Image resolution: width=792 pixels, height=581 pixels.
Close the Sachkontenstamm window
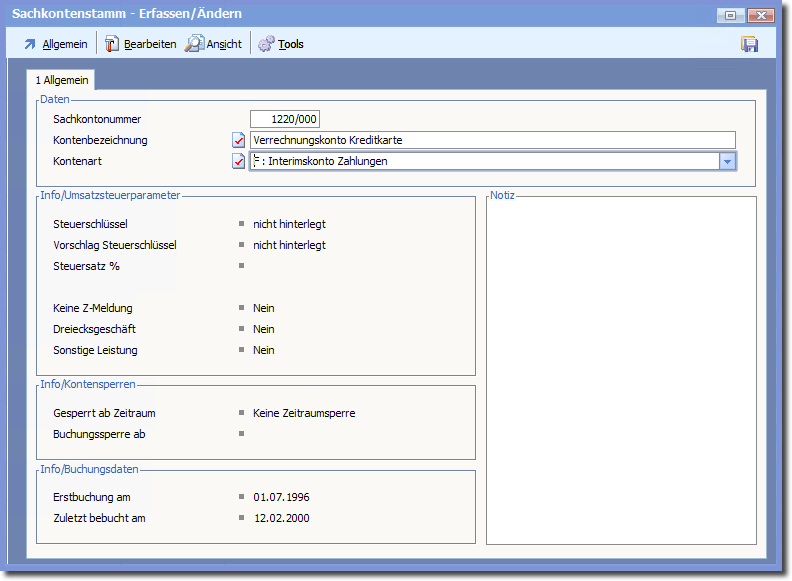click(x=760, y=15)
